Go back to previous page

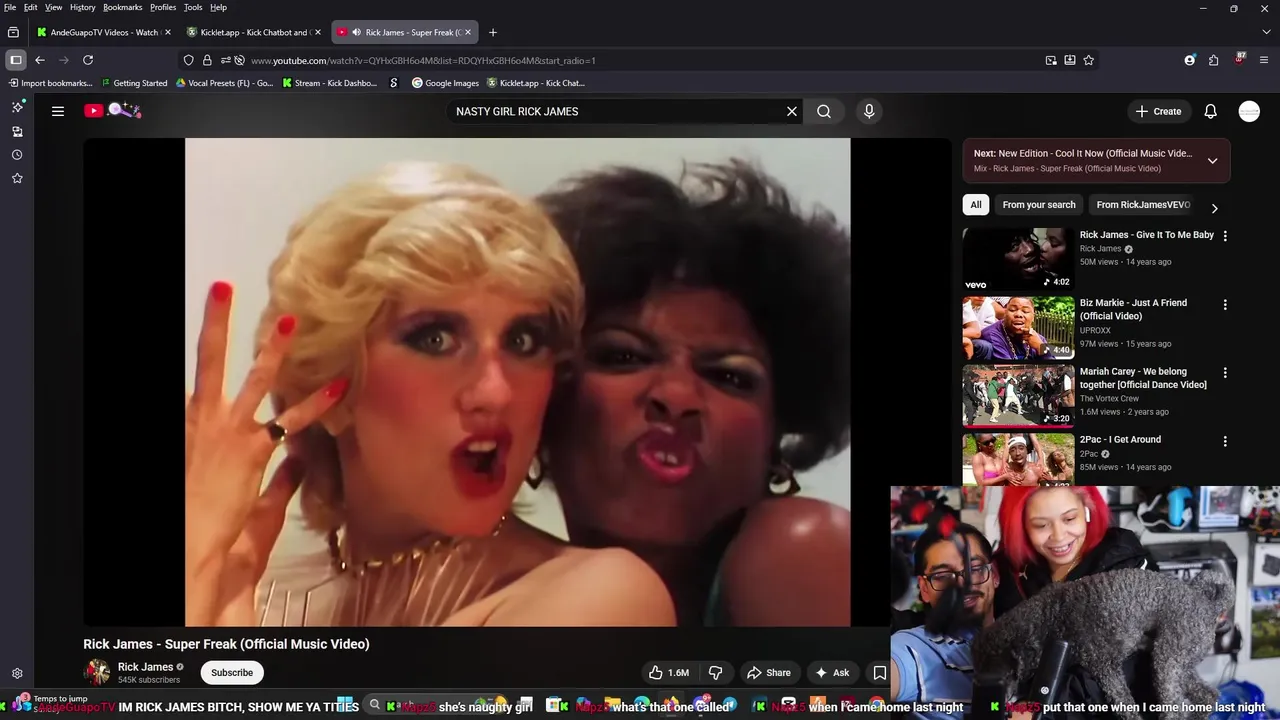[x=40, y=60]
